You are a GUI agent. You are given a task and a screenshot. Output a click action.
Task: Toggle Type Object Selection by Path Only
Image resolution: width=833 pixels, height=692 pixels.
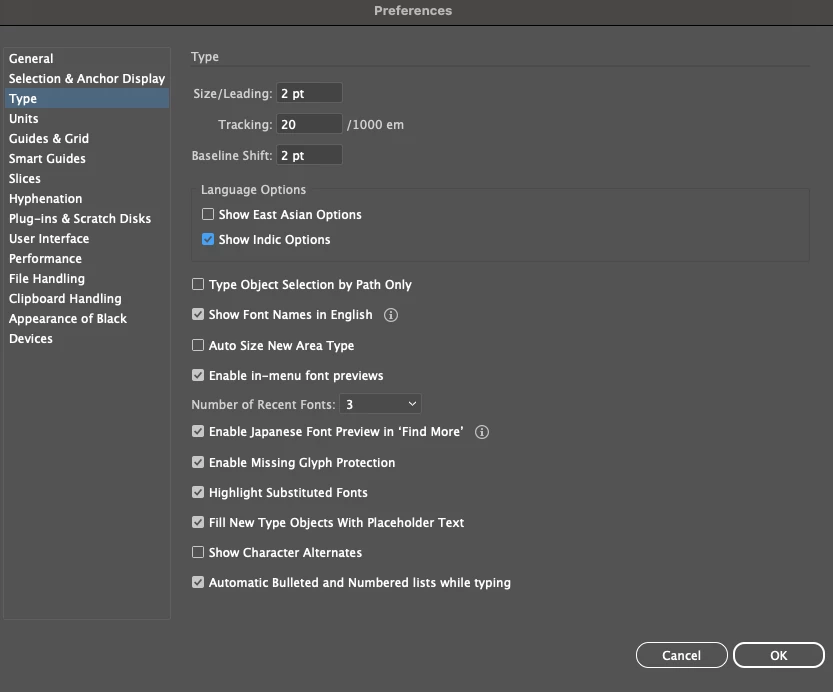pyautogui.click(x=198, y=285)
